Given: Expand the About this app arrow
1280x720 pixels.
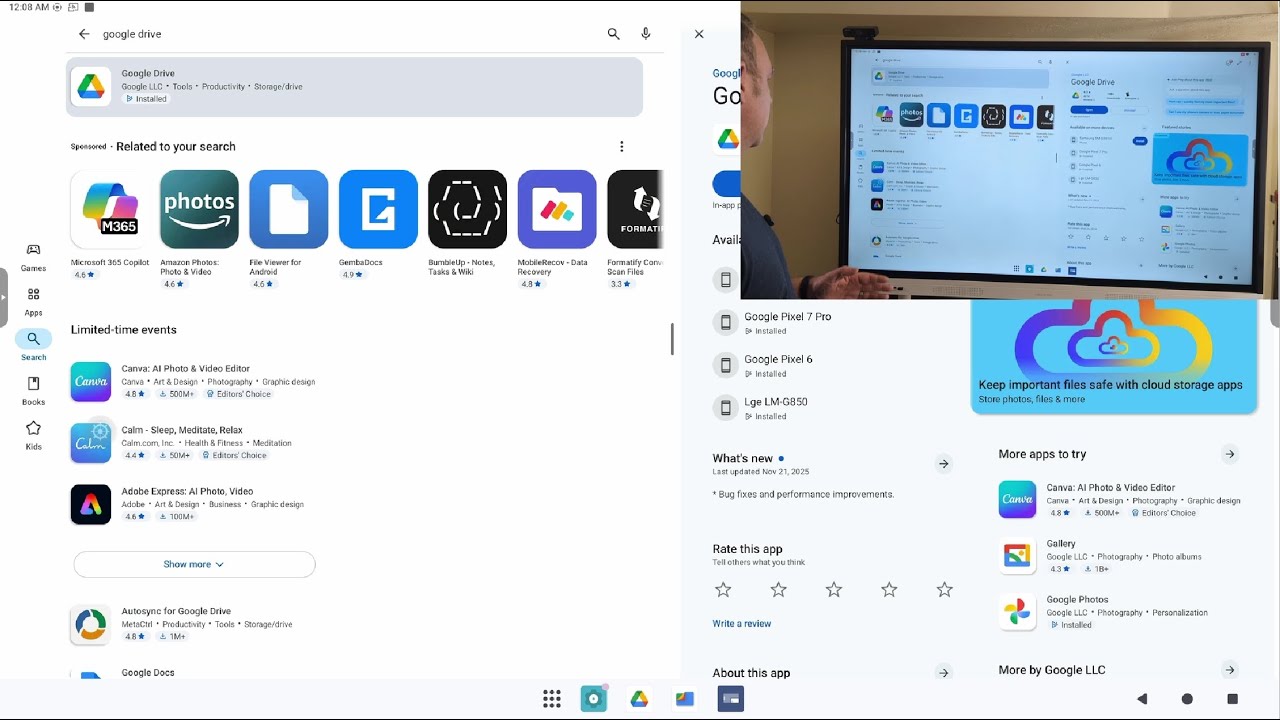Looking at the screenshot, I should (x=943, y=673).
